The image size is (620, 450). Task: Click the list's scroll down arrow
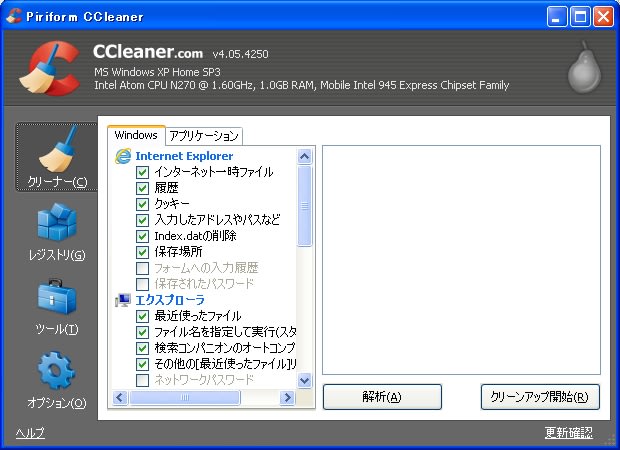point(304,381)
